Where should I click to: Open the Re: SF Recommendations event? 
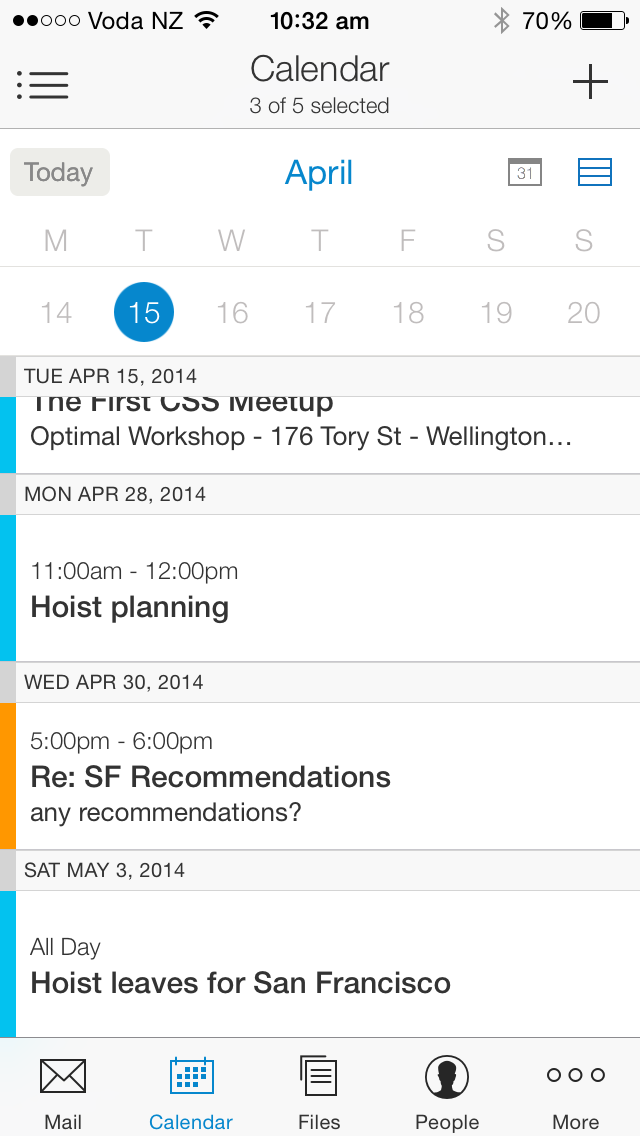(320, 776)
